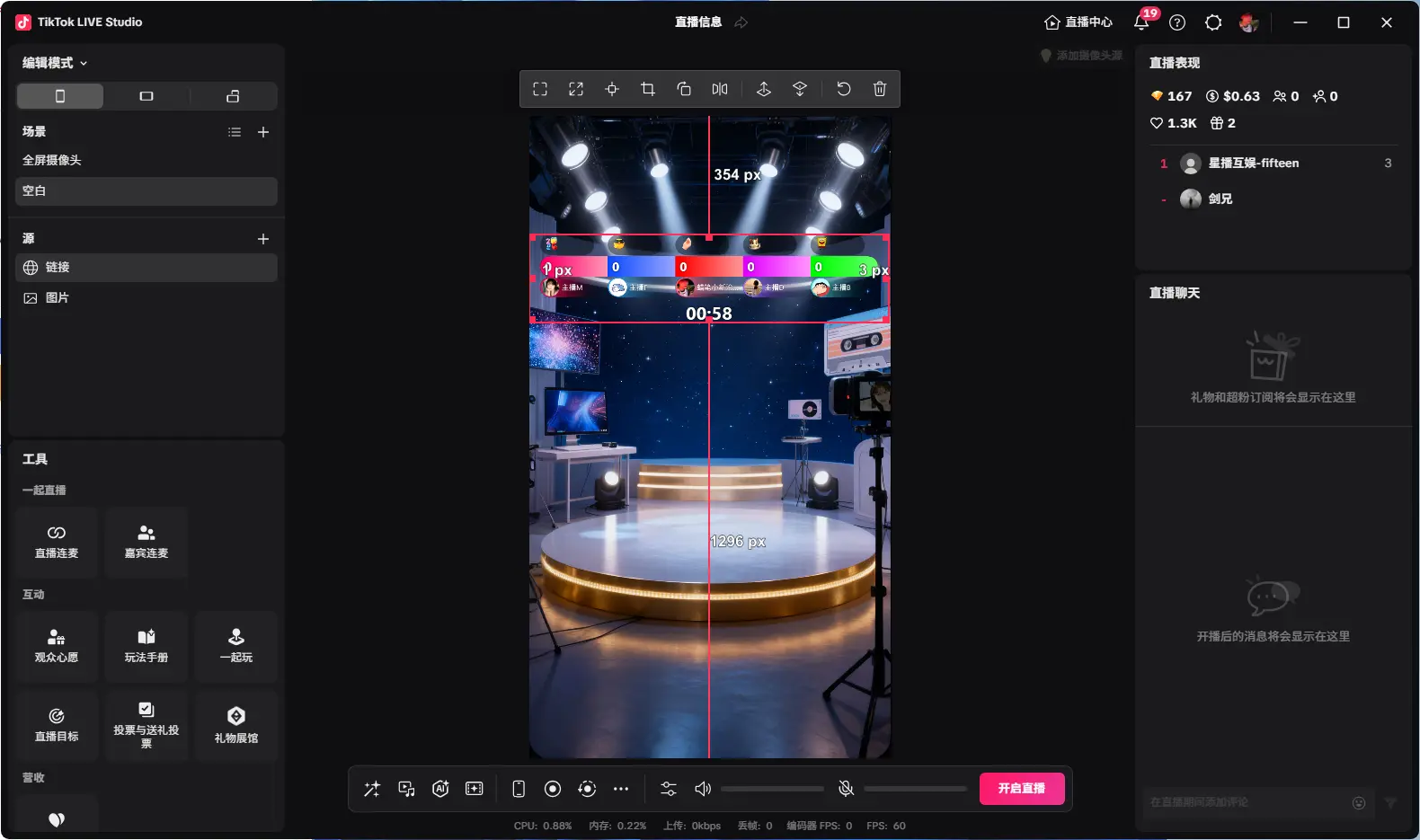The height and width of the screenshot is (840, 1420).
Task: Delete selected source with trash icon
Action: click(880, 89)
